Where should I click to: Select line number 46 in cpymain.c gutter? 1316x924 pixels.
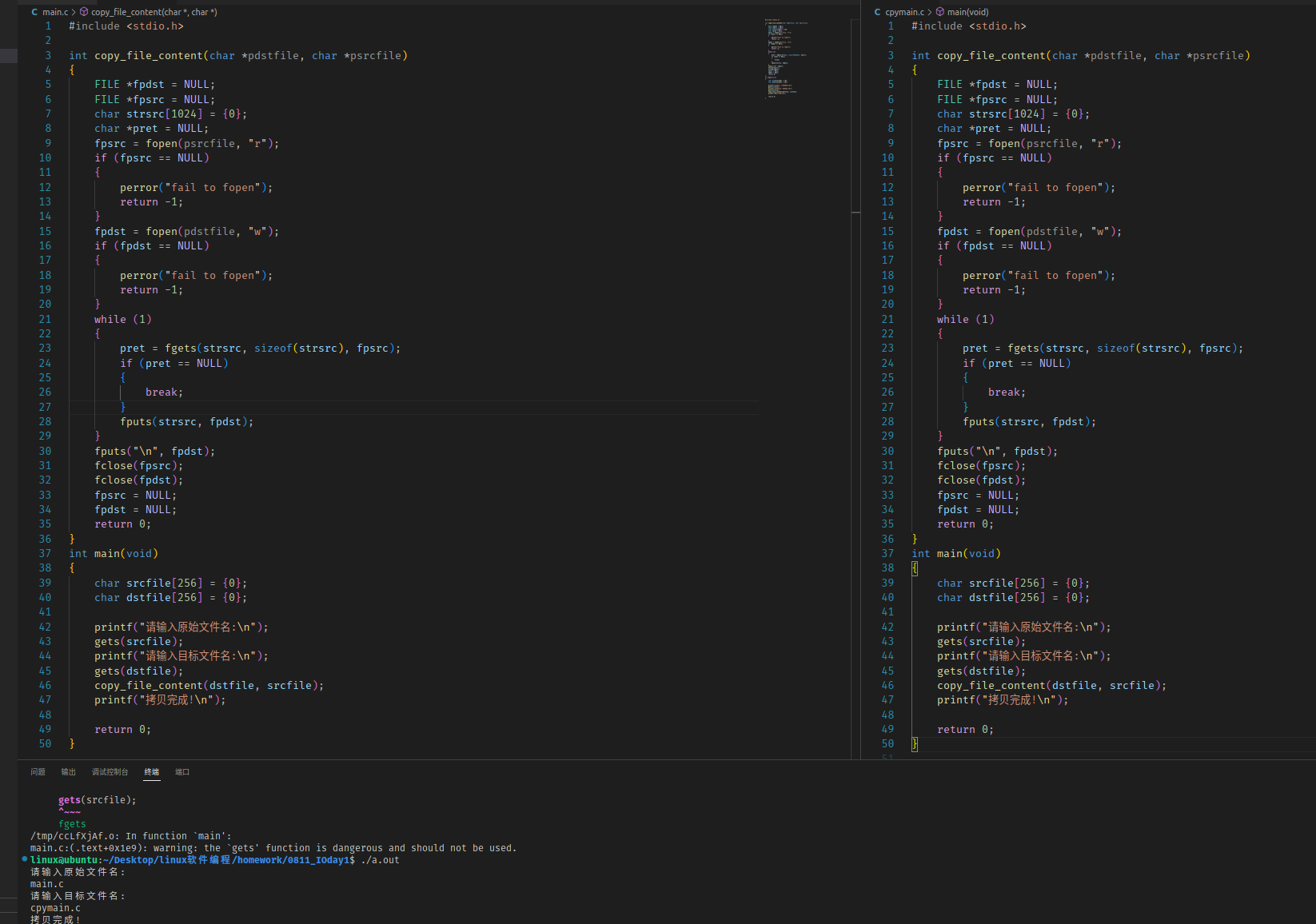coord(887,685)
